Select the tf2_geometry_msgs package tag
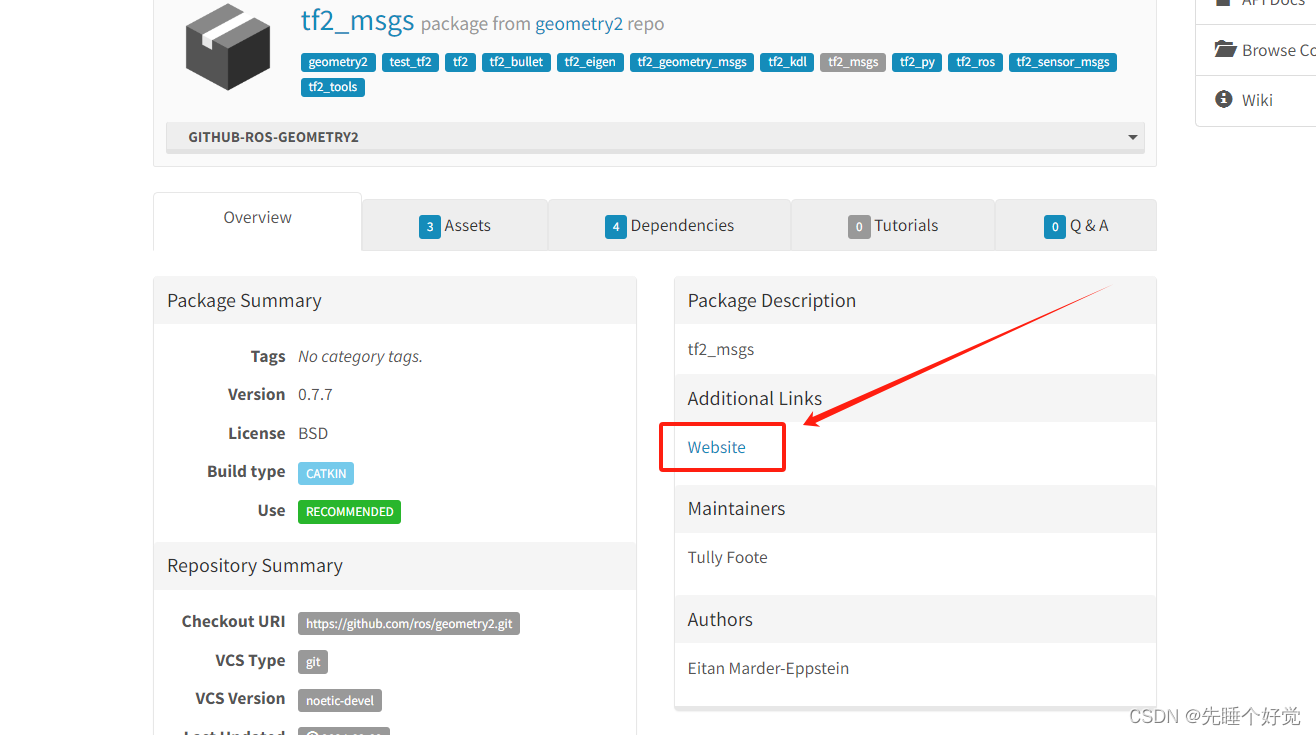1316x735 pixels. [x=692, y=62]
